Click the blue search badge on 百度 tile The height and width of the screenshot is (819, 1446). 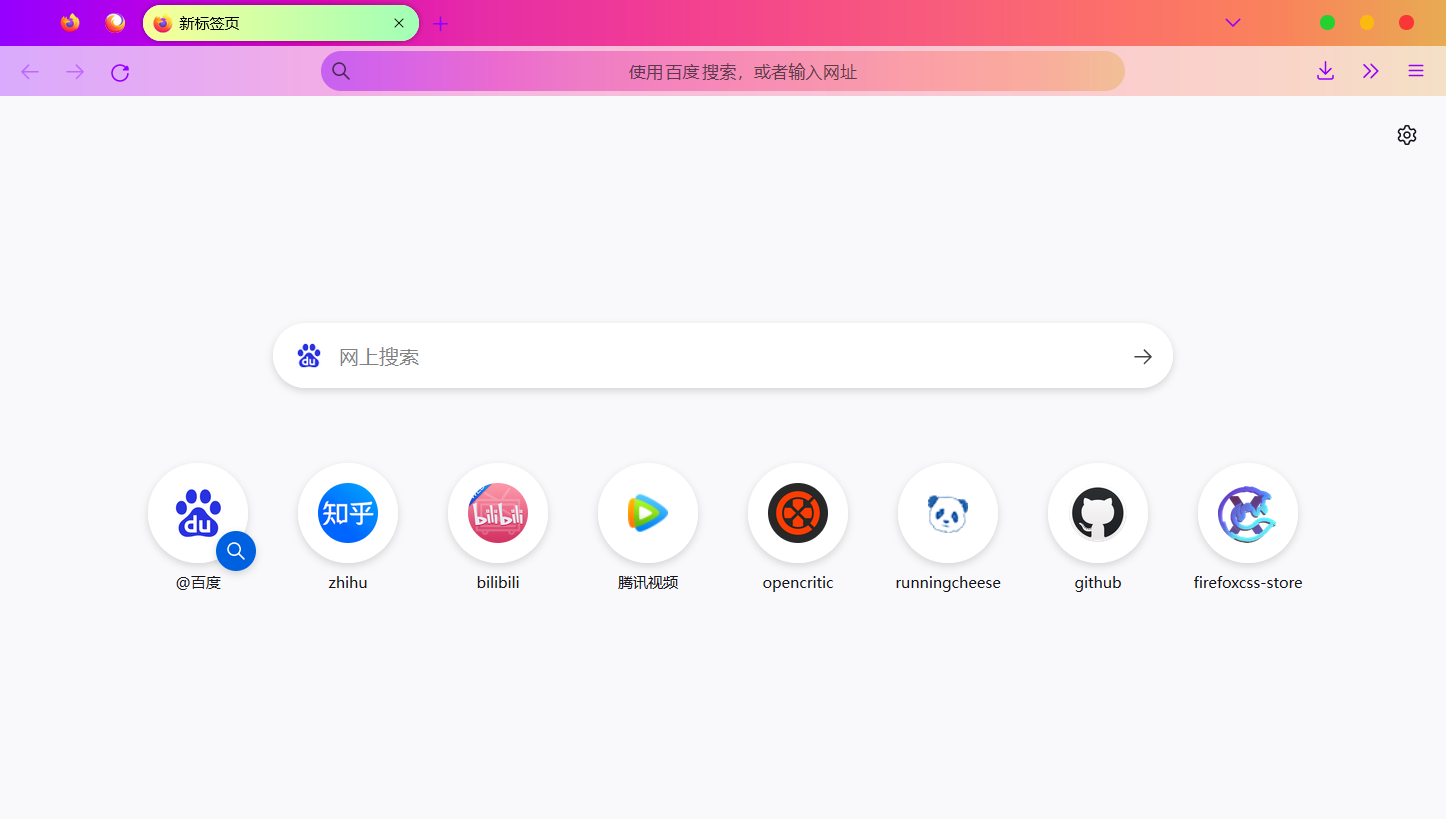click(236, 551)
